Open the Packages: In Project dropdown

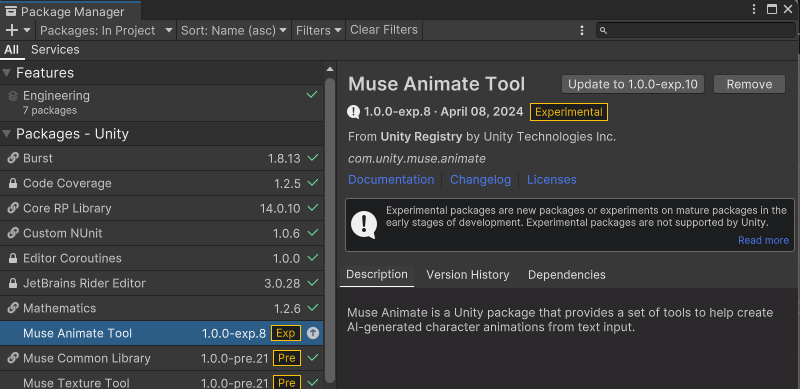pos(106,30)
